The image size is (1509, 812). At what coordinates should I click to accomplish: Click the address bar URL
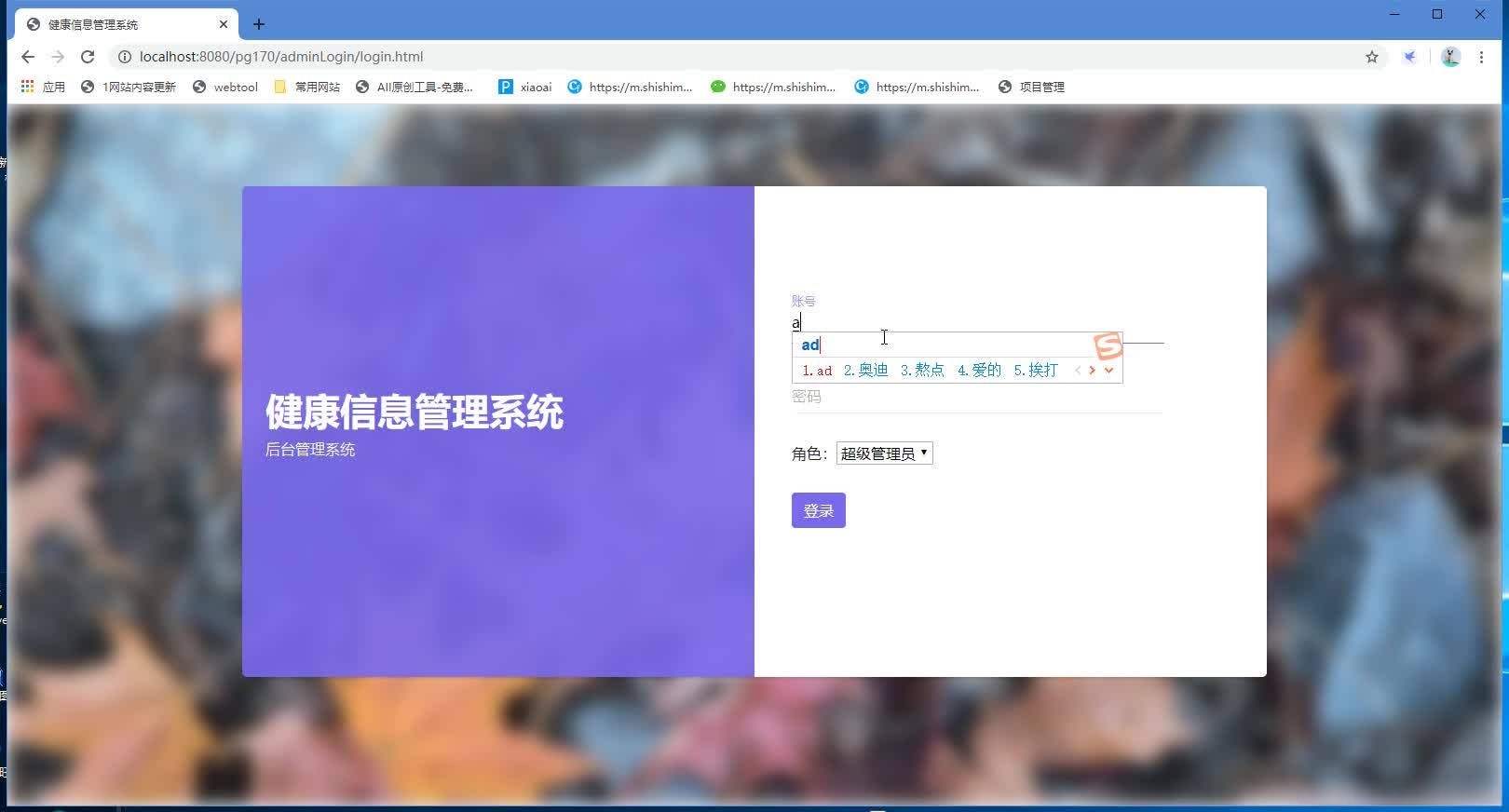(x=281, y=57)
